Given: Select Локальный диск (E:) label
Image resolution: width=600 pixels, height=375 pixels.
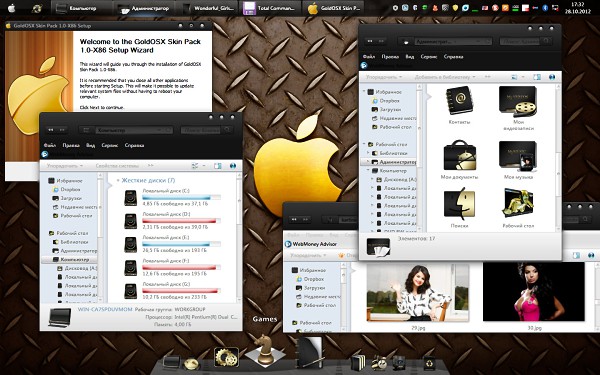Looking at the screenshot, I should coord(166,238).
